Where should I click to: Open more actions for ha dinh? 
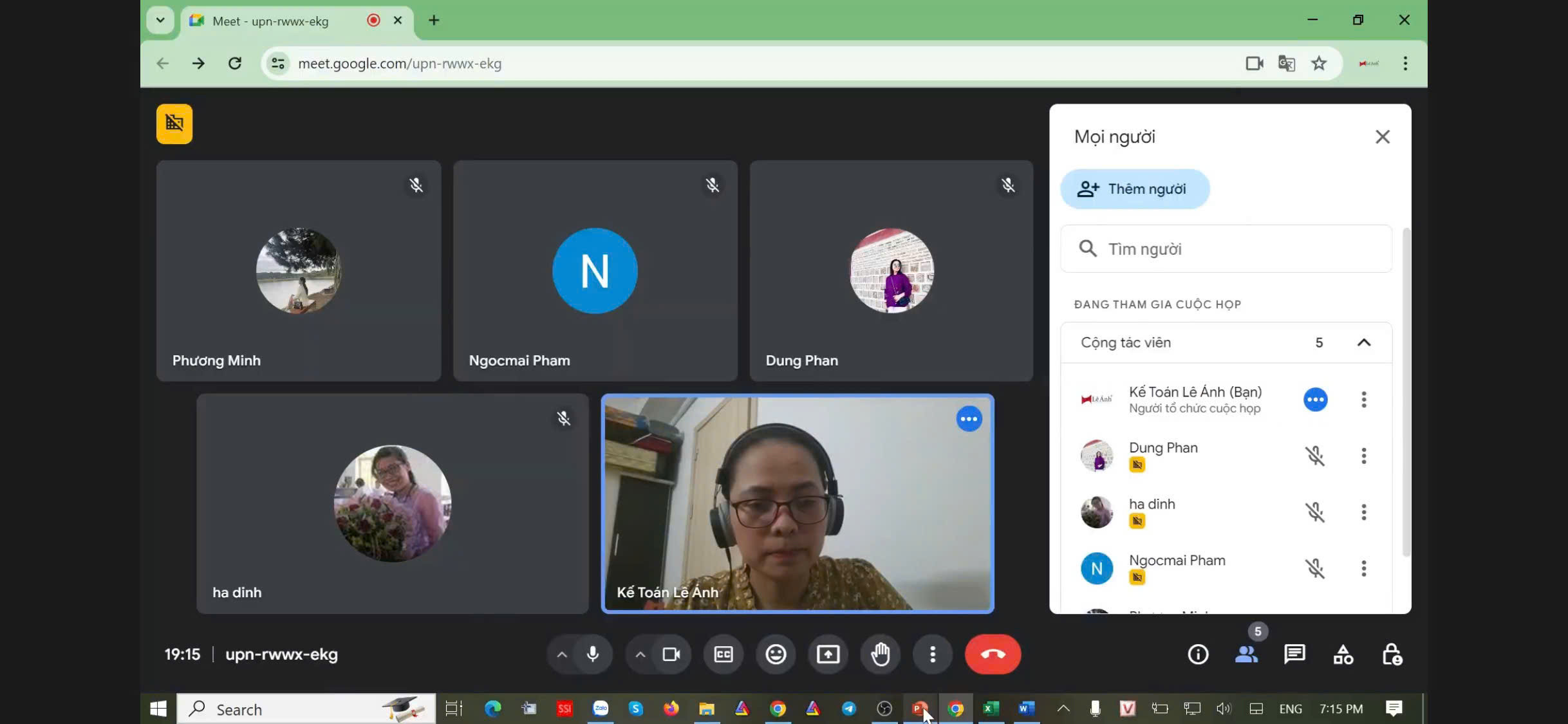(1364, 512)
